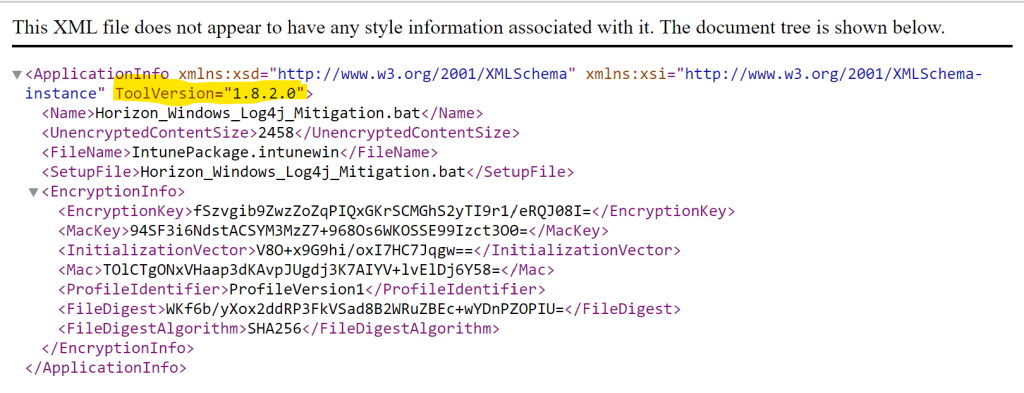Click the UnencryptedContentSize value 2458
The height and width of the screenshot is (393, 1024).
tap(276, 133)
